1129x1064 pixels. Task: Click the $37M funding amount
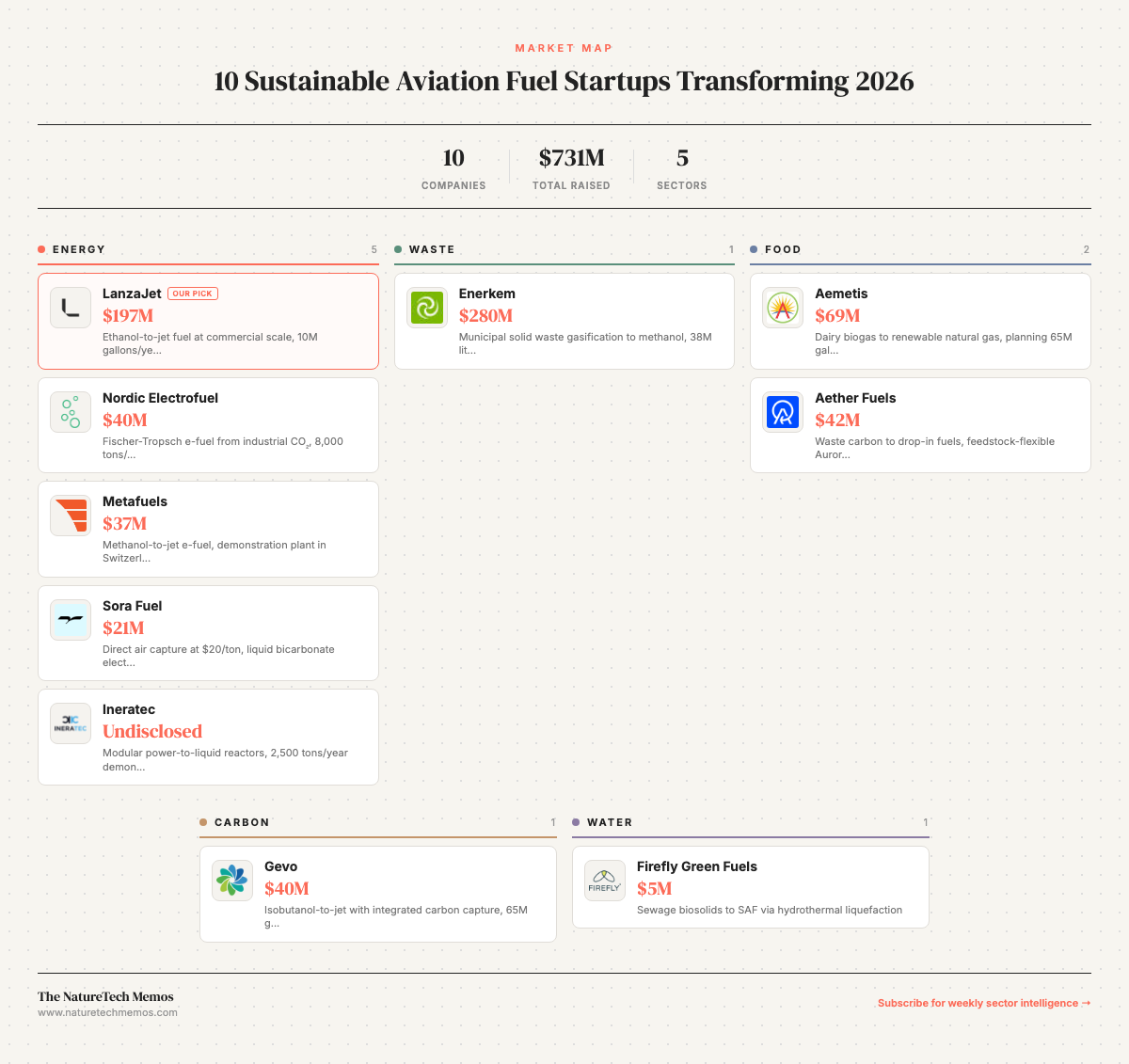(x=124, y=524)
